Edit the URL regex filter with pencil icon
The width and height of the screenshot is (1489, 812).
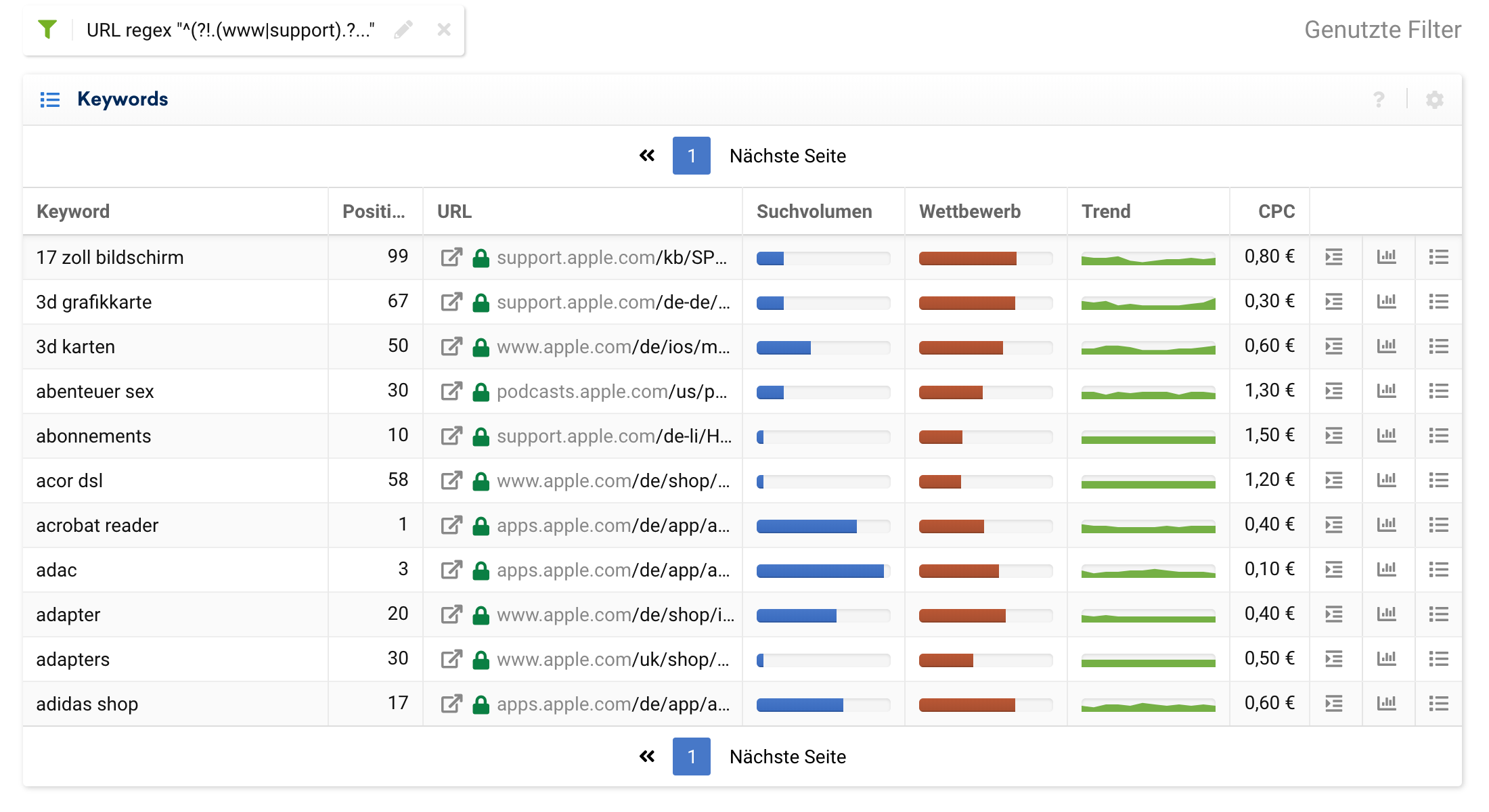pos(403,30)
